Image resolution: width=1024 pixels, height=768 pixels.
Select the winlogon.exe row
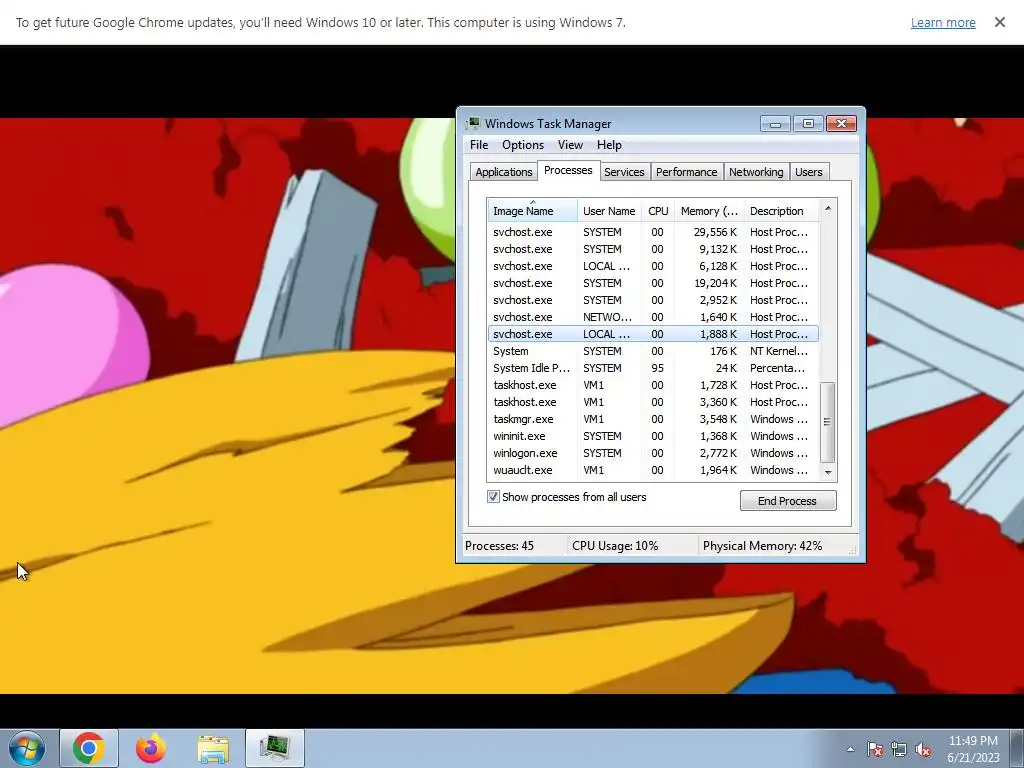tap(653, 453)
